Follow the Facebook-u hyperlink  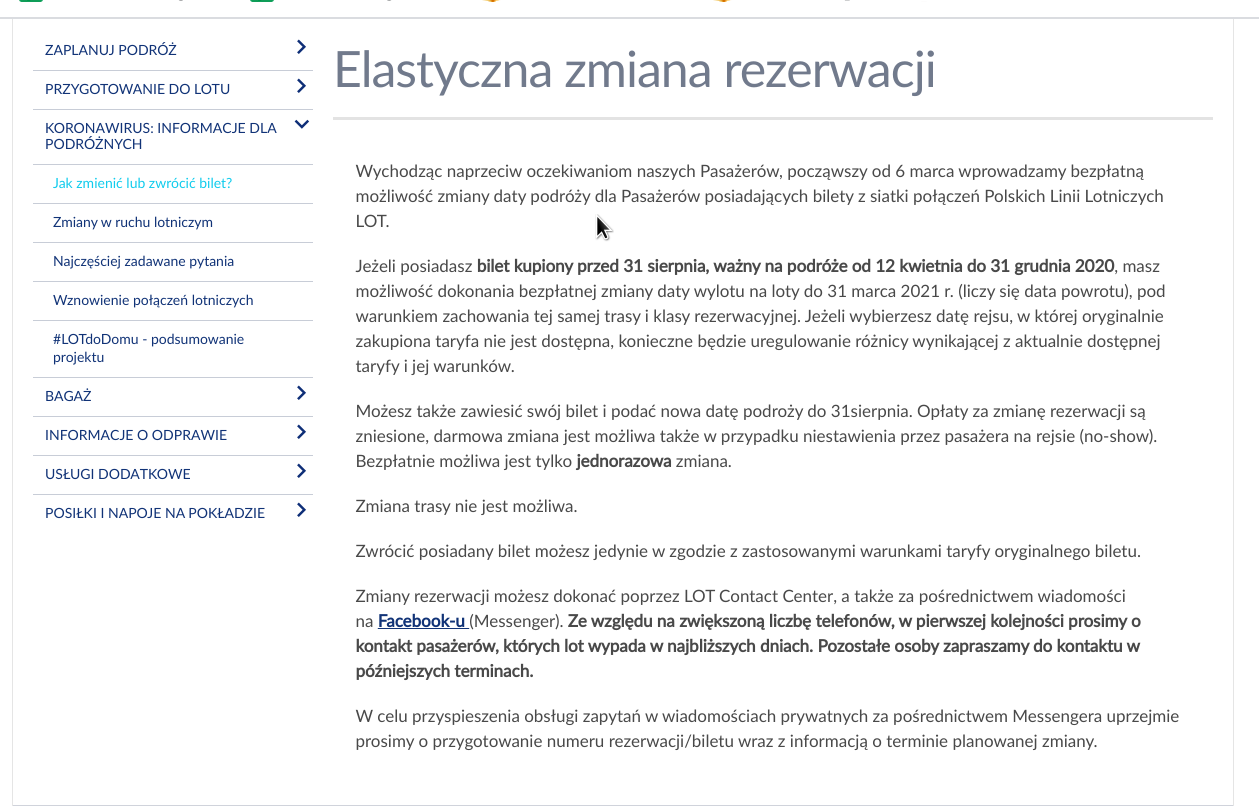(x=421, y=621)
